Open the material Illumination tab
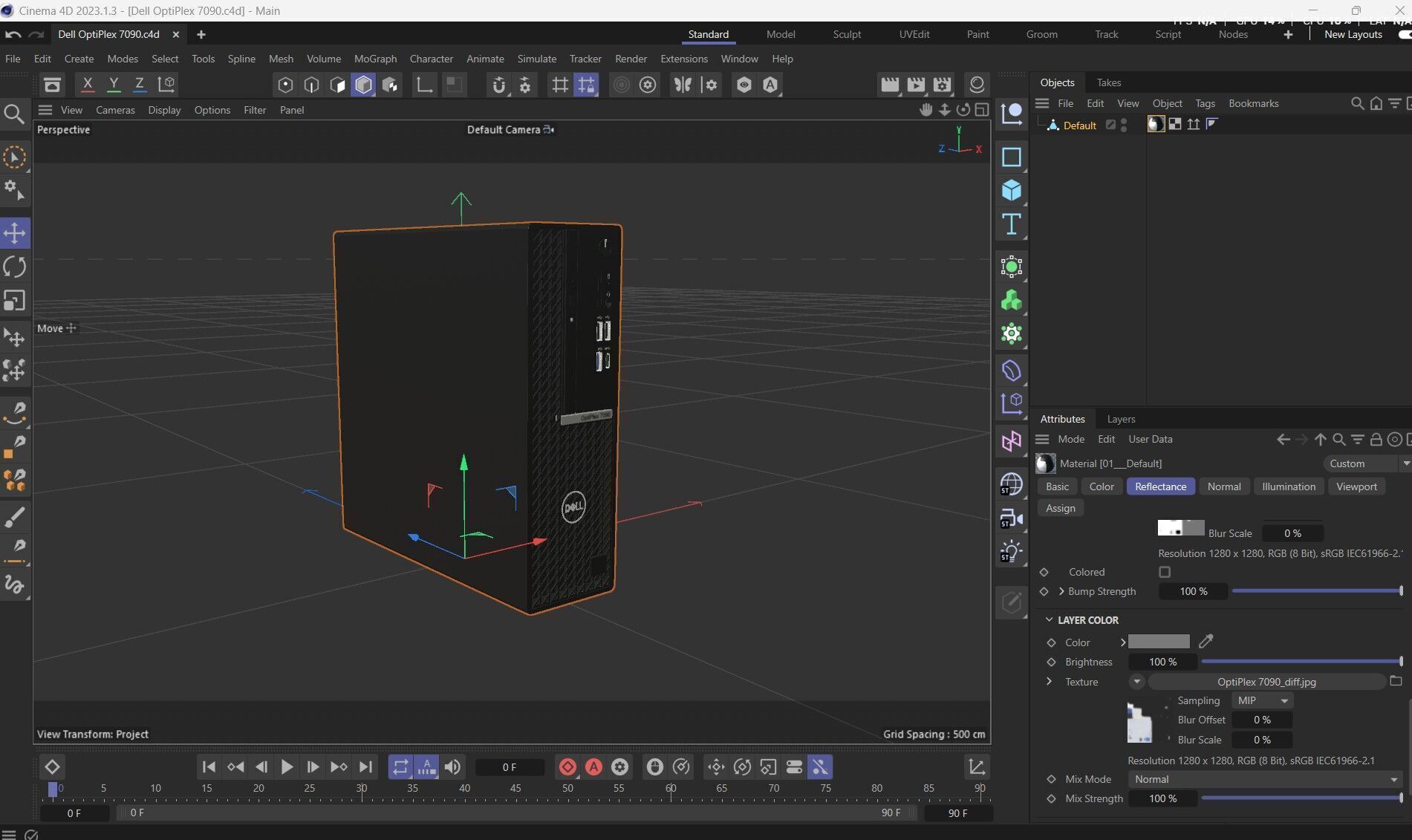1412x840 pixels. (1289, 486)
